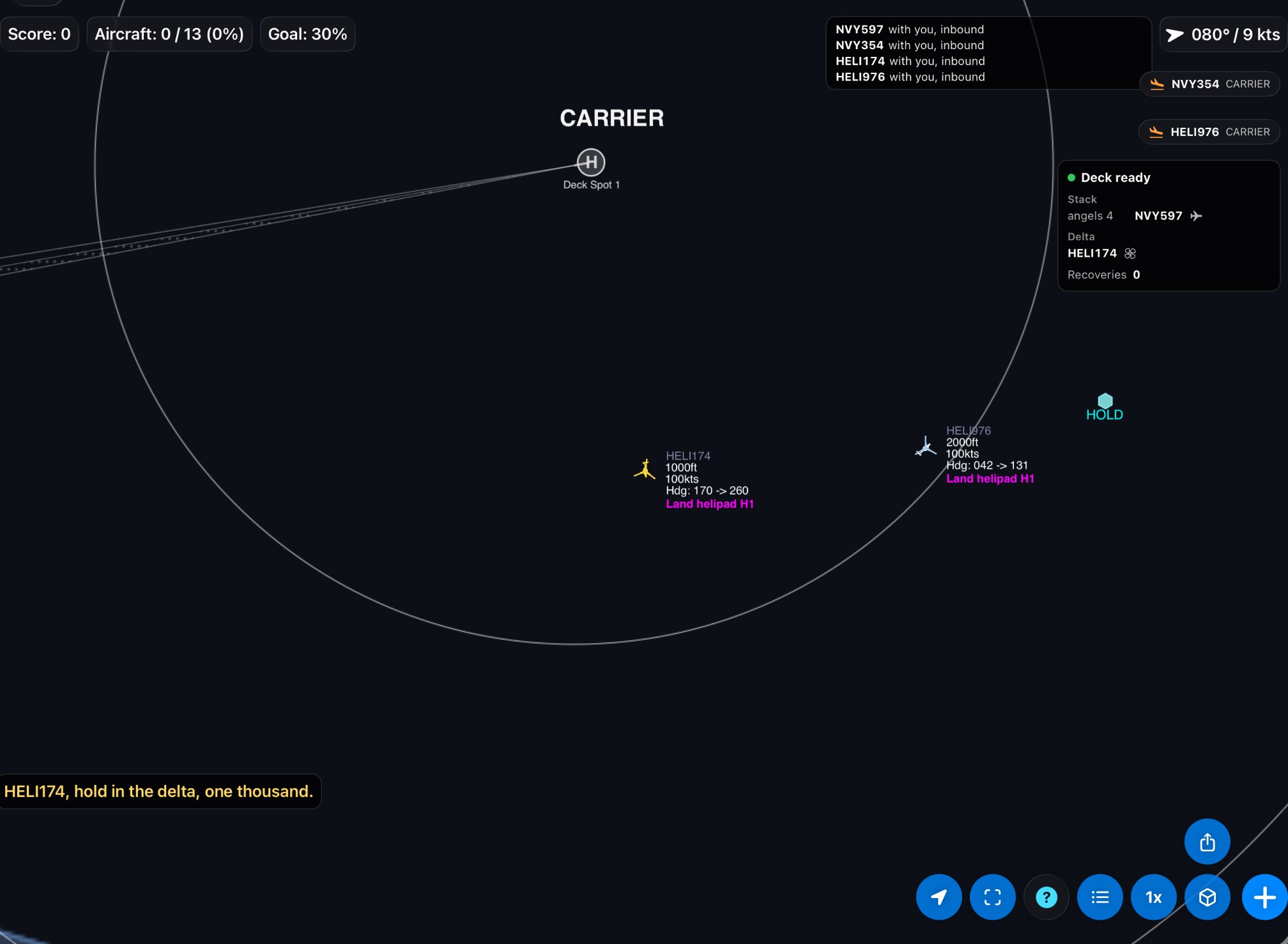Select the HELI174 yellow helicopter icon

[x=645, y=469]
